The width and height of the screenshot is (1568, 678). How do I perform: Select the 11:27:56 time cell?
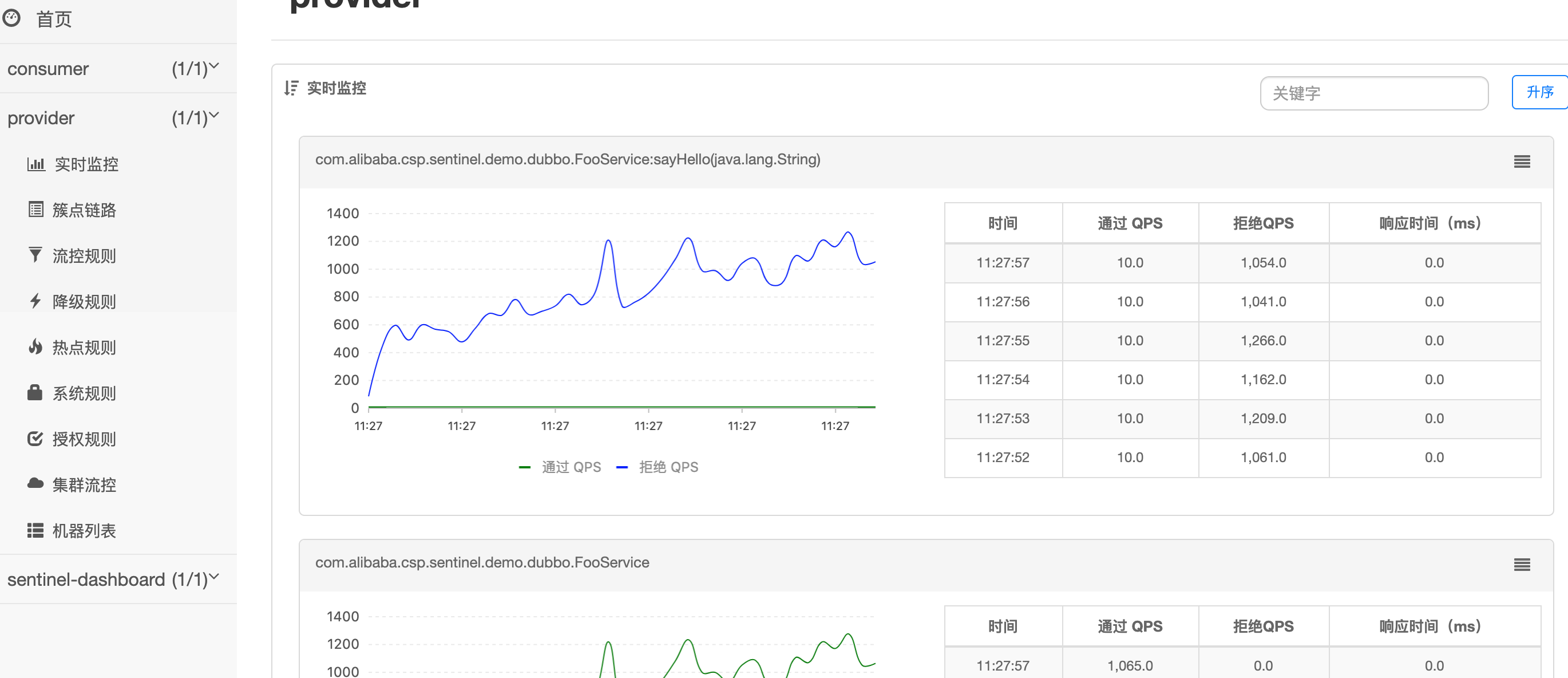click(x=1003, y=302)
